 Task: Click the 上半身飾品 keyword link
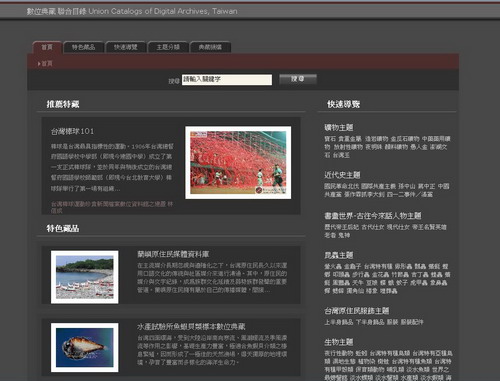click(x=338, y=322)
